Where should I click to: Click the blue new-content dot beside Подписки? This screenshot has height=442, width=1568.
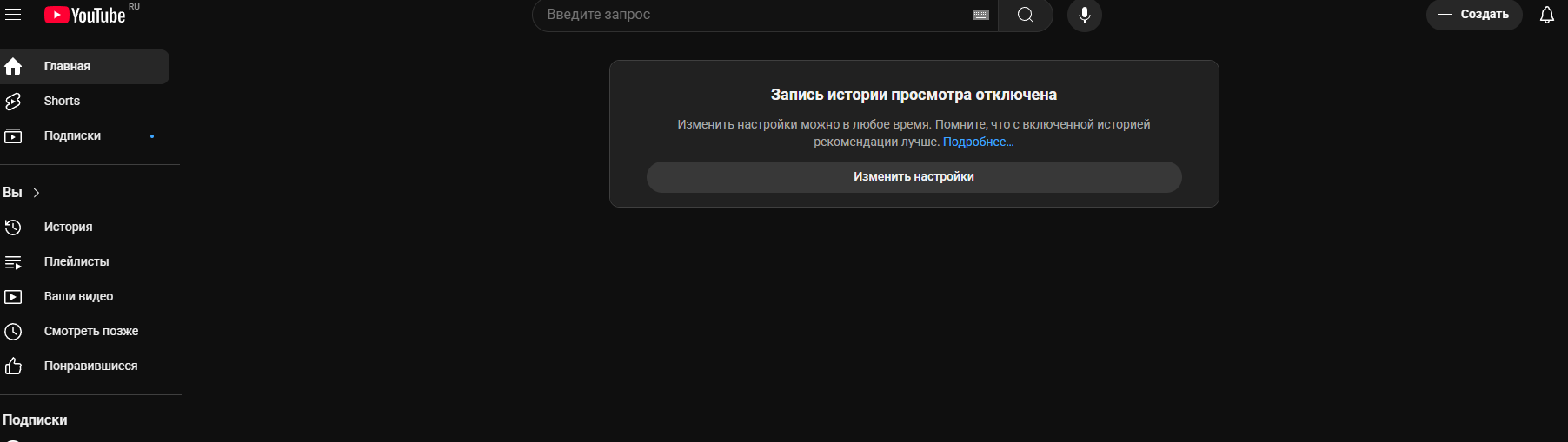pyautogui.click(x=152, y=136)
